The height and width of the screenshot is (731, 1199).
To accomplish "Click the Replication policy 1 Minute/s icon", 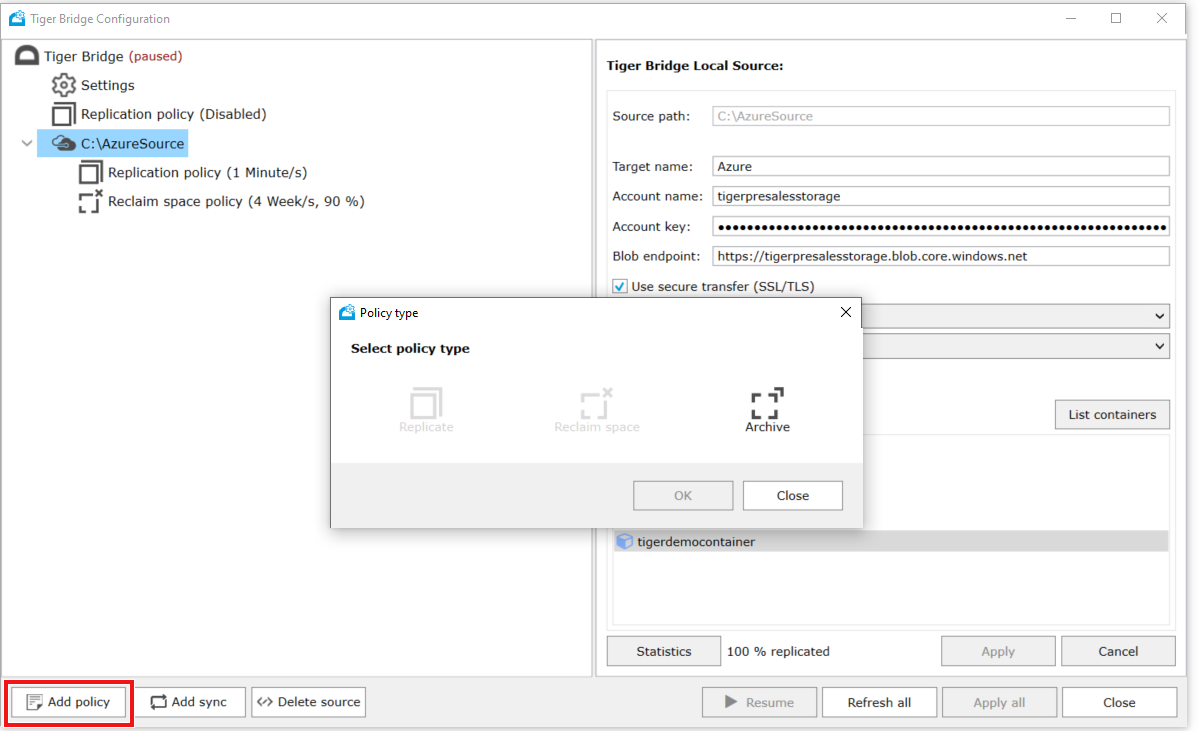I will point(90,172).
